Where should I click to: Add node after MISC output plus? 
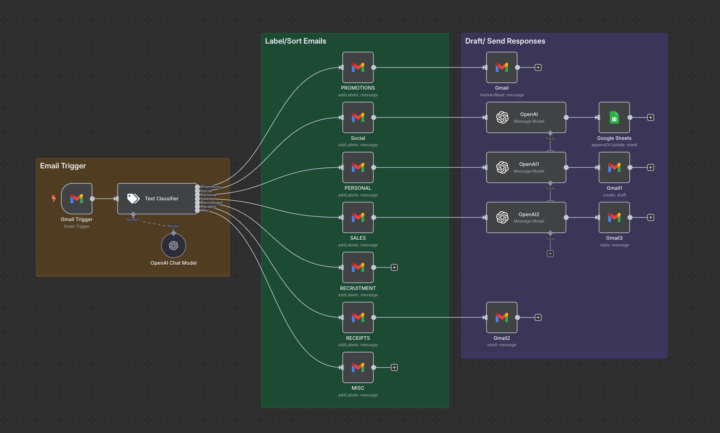pyautogui.click(x=394, y=367)
